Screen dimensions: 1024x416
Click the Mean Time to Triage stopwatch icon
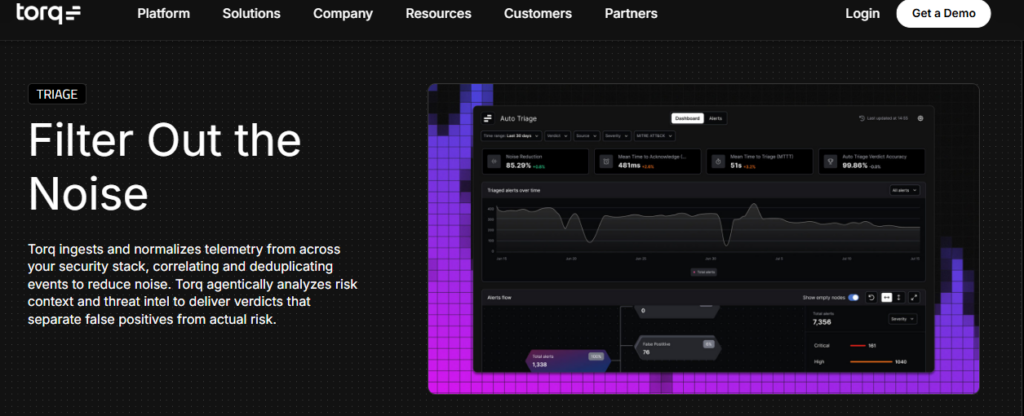[x=718, y=161]
